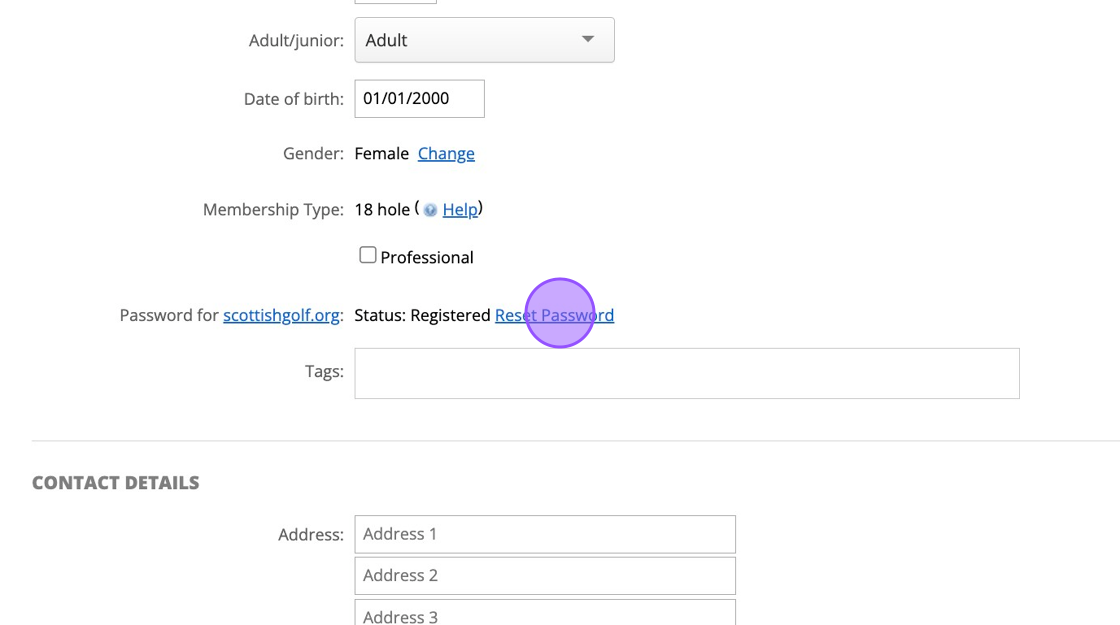
Task: Open the Adult/junior dropdown
Action: tap(484, 40)
